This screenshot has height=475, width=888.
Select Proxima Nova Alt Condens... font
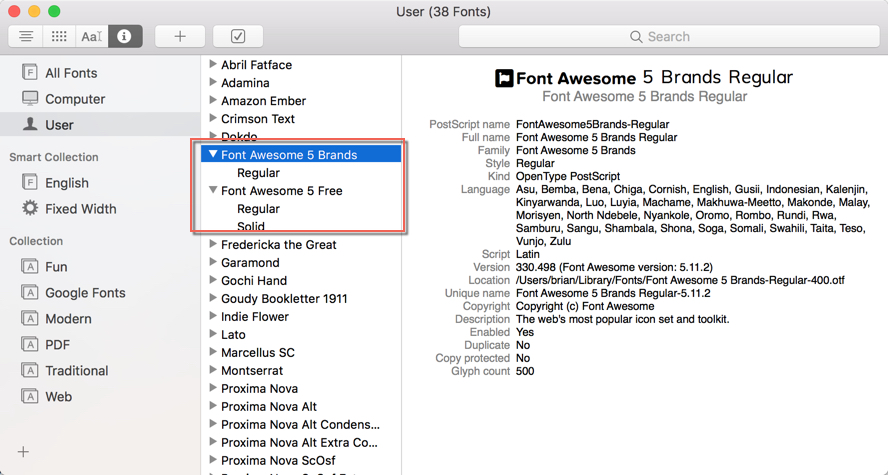[301, 425]
